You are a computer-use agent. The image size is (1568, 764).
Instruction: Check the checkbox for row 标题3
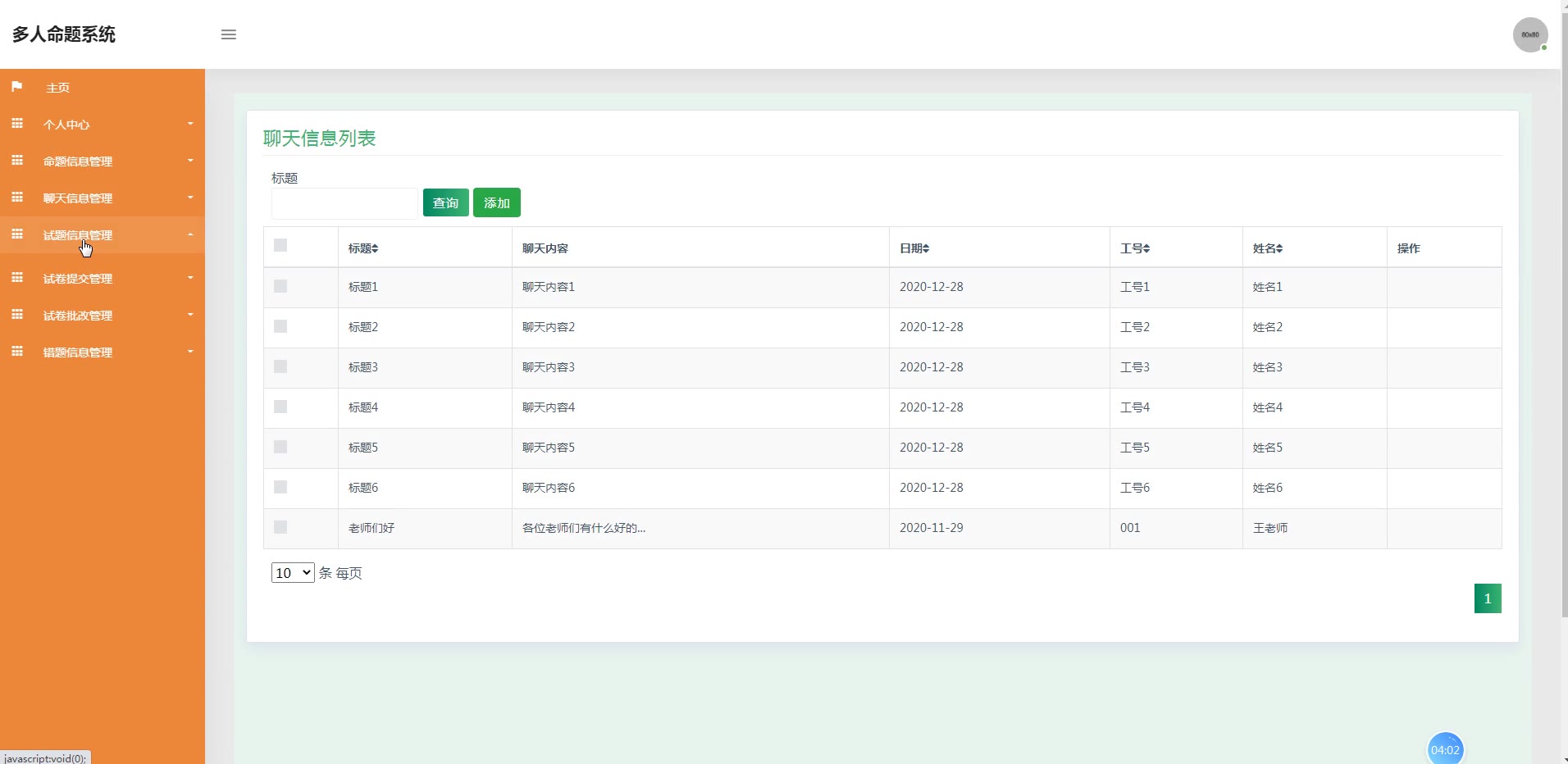280,366
